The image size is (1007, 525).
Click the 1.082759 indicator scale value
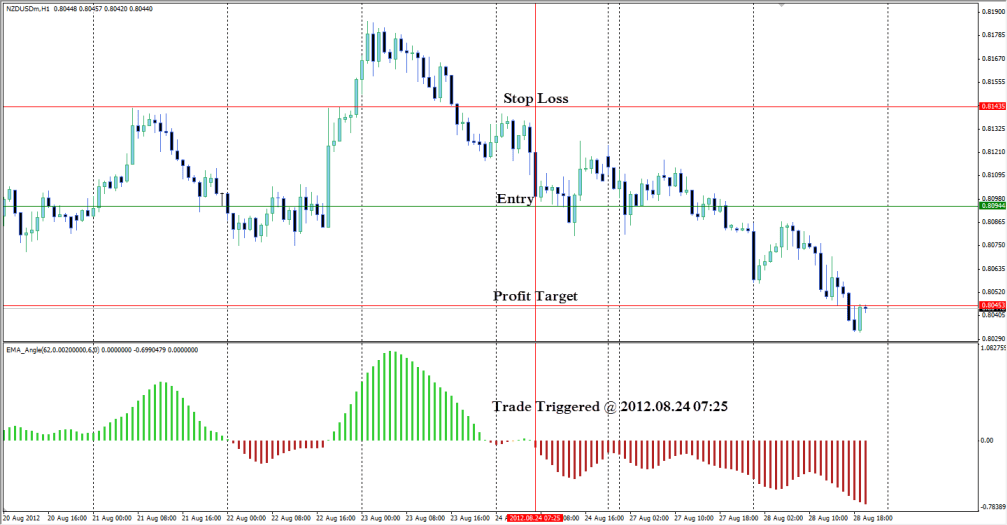994,348
